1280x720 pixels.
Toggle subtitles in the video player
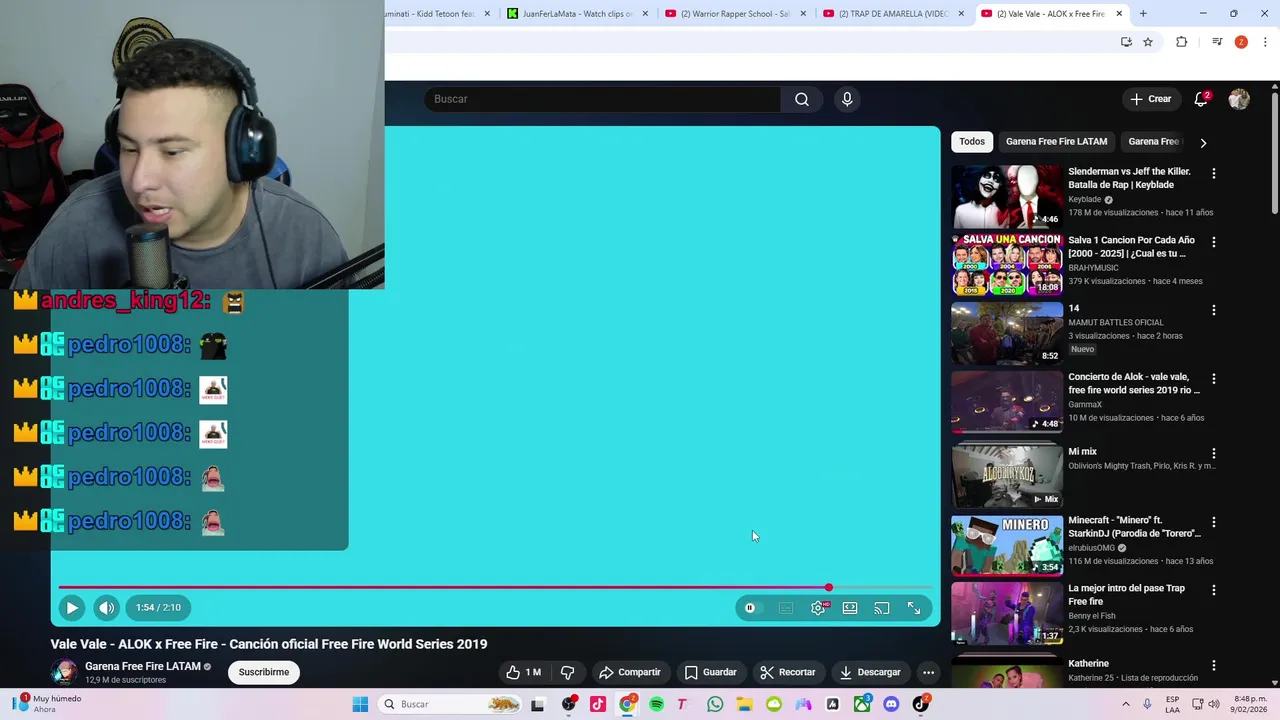point(786,608)
